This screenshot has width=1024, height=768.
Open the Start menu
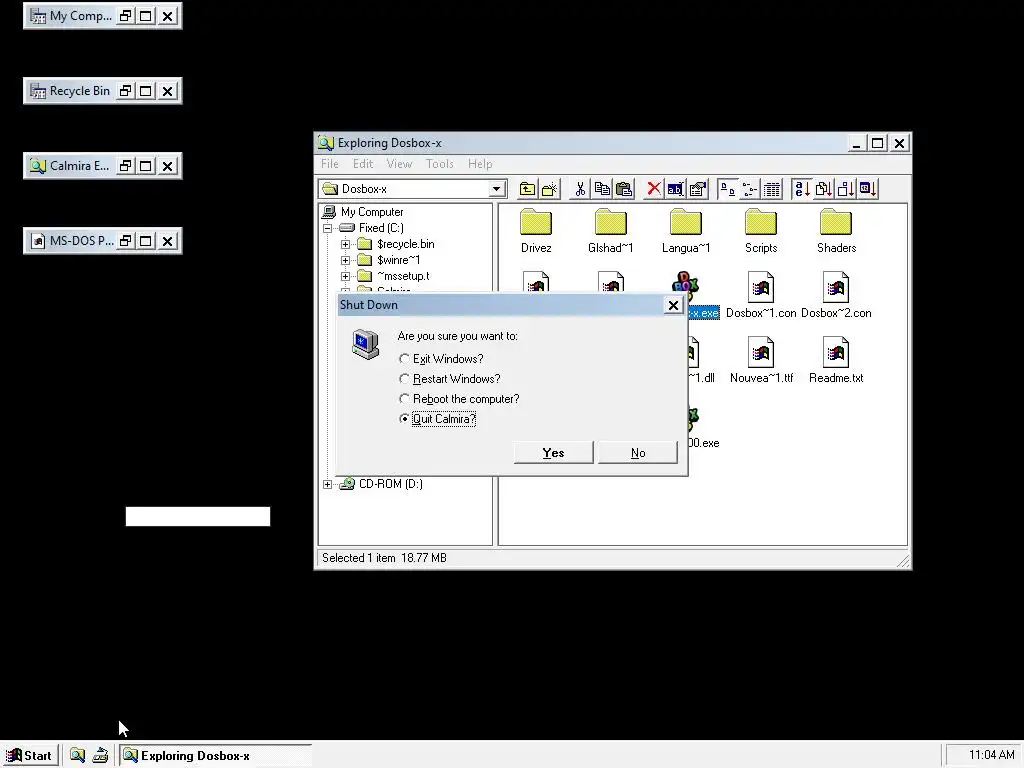point(30,756)
